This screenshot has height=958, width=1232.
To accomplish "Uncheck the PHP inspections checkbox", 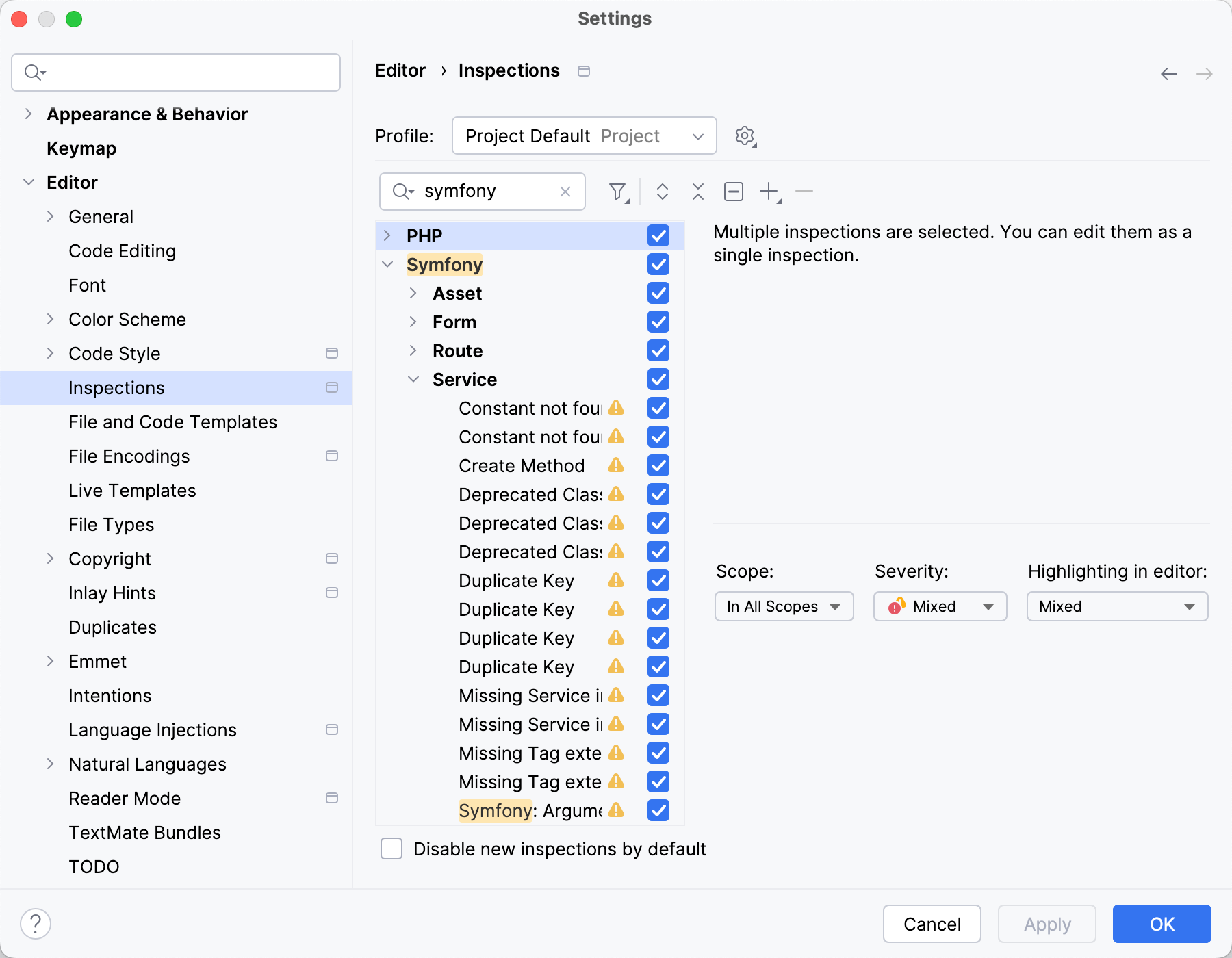I will (x=658, y=235).
